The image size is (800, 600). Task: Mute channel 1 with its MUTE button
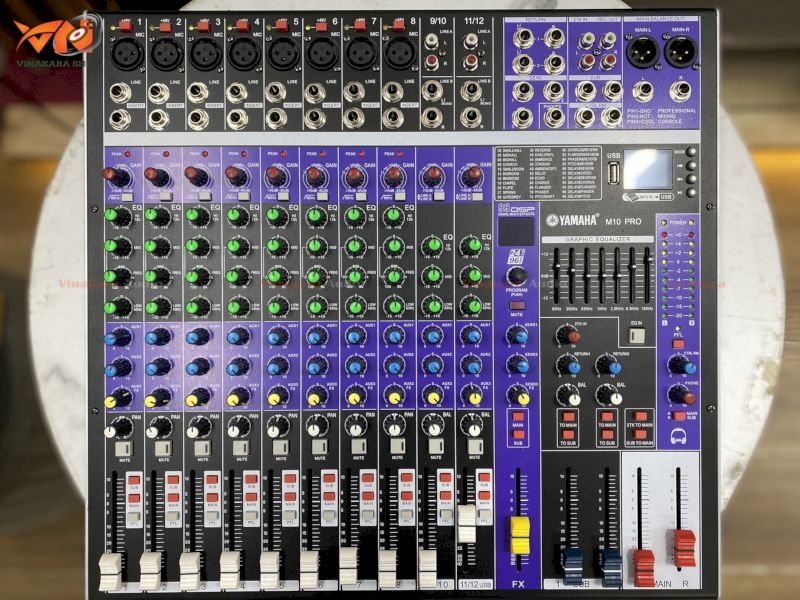click(x=124, y=449)
